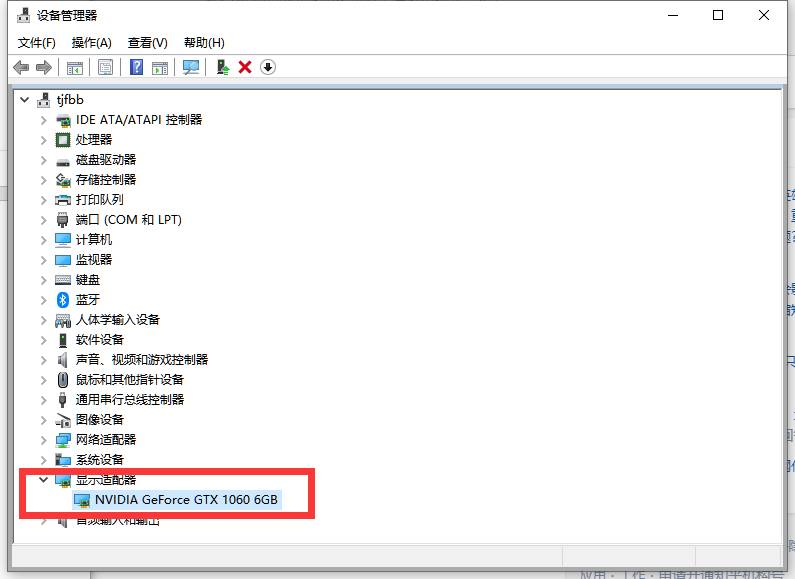Click the Update driver green arrow icon
This screenshot has height=579, width=795.
(x=223, y=67)
